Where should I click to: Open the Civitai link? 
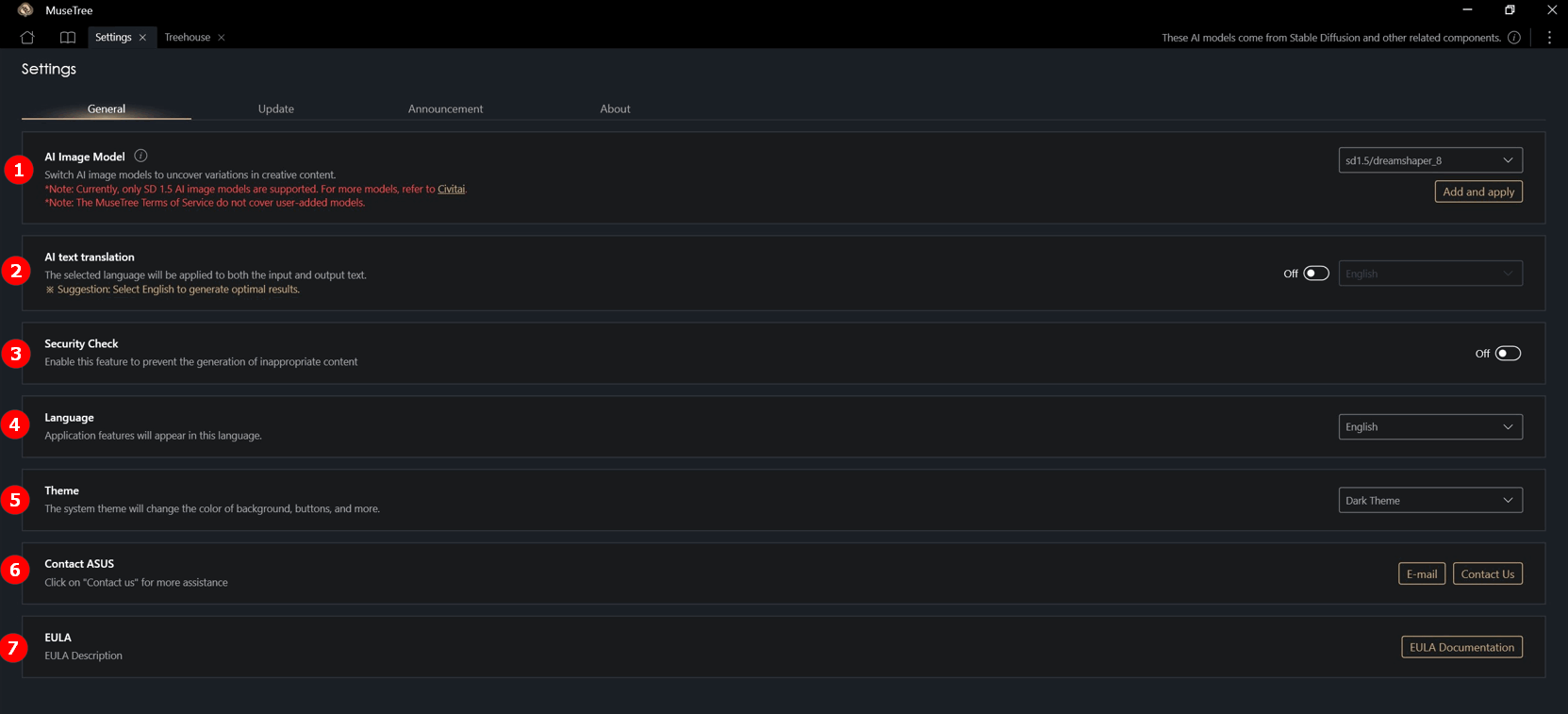[x=451, y=189]
